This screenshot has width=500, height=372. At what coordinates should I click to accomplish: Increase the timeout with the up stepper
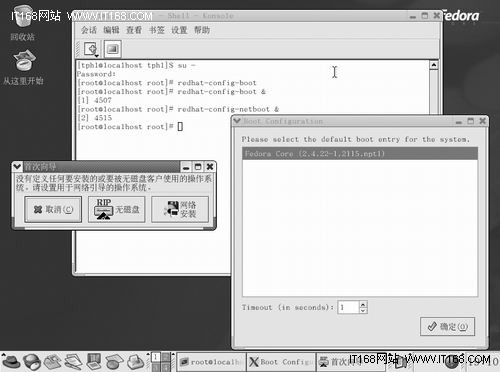pyautogui.click(x=363, y=304)
